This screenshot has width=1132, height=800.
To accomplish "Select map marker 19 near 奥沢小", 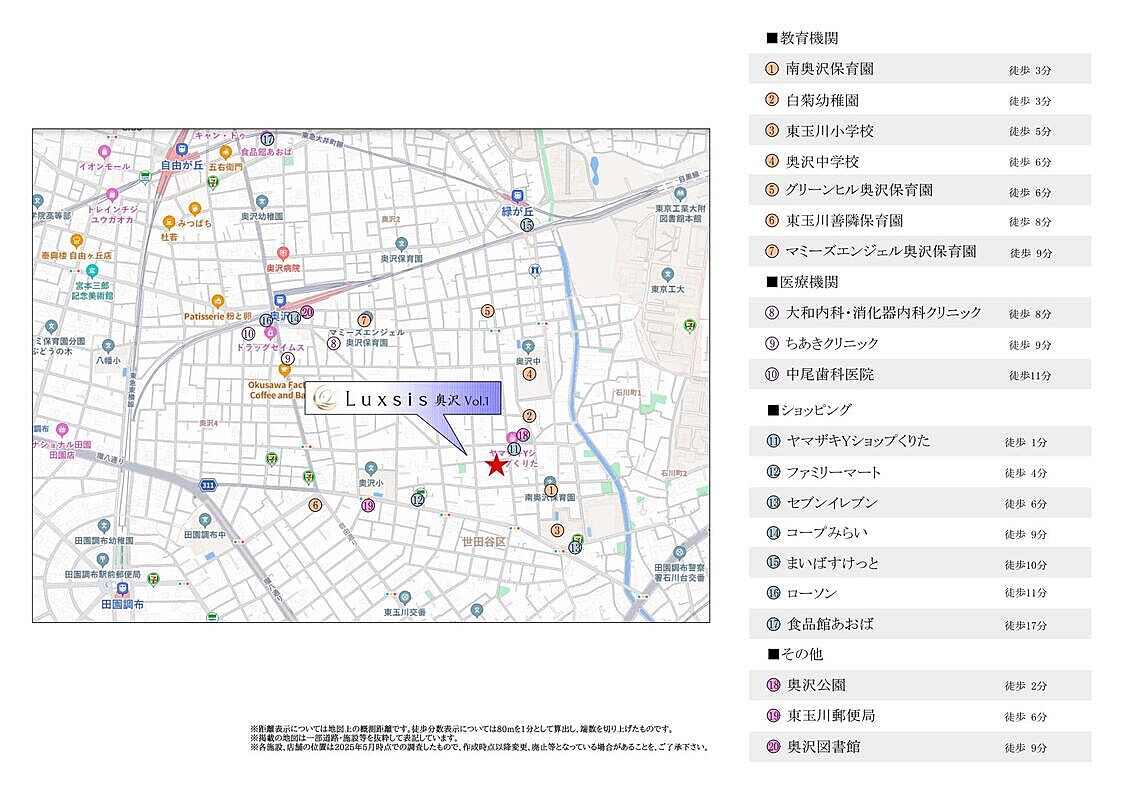I will point(368,506).
